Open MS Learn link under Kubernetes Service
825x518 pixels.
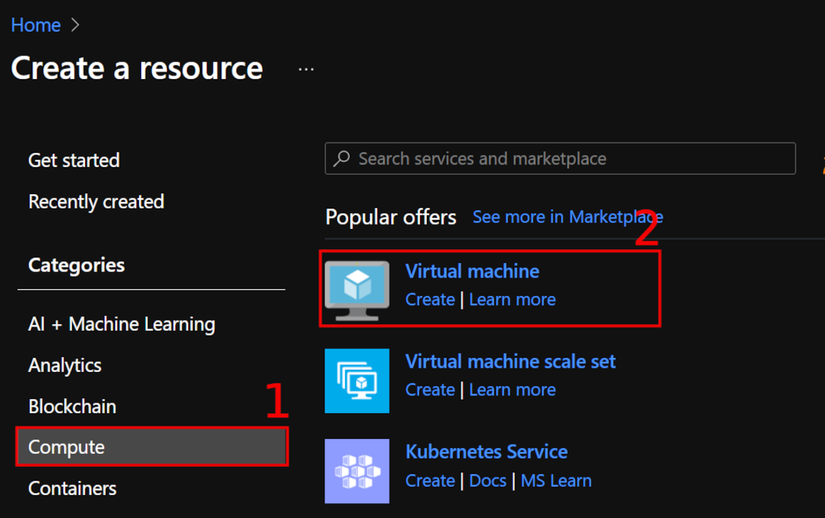pyautogui.click(x=556, y=481)
